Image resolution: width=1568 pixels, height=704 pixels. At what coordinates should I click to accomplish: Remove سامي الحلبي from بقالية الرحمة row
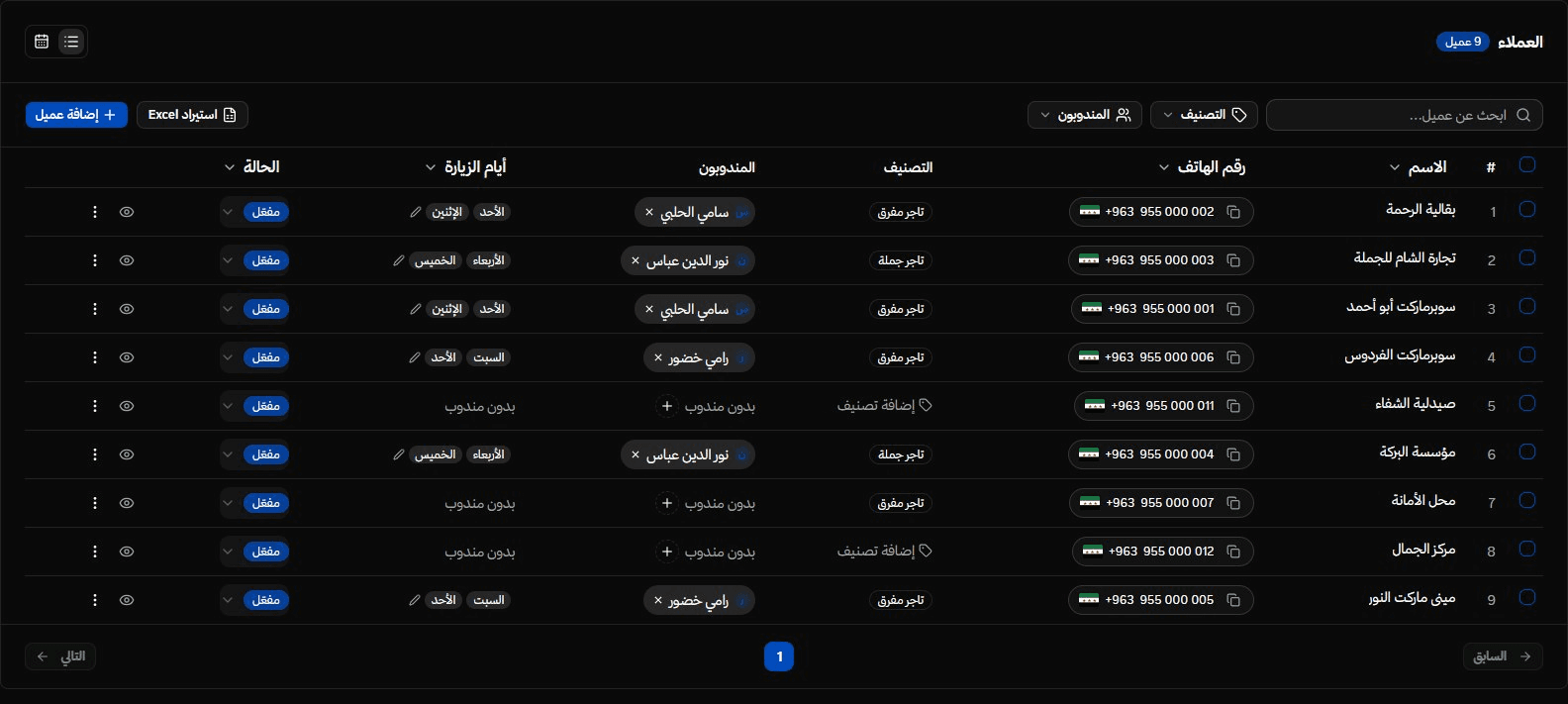[x=649, y=212]
